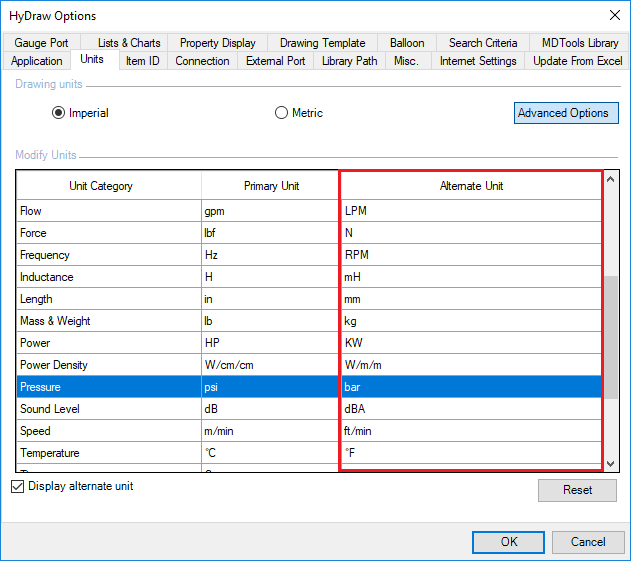Click the °F alternate unit cell
The image size is (631, 561).
[471, 453]
